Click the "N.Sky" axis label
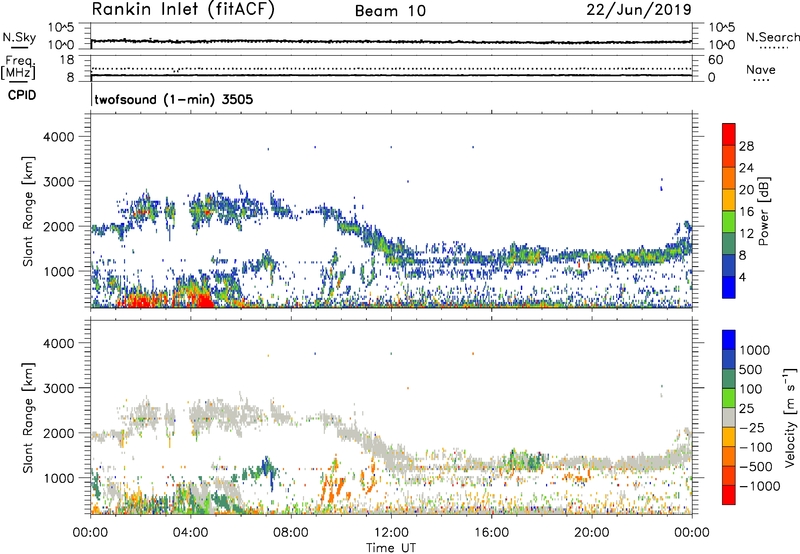 [19, 37]
